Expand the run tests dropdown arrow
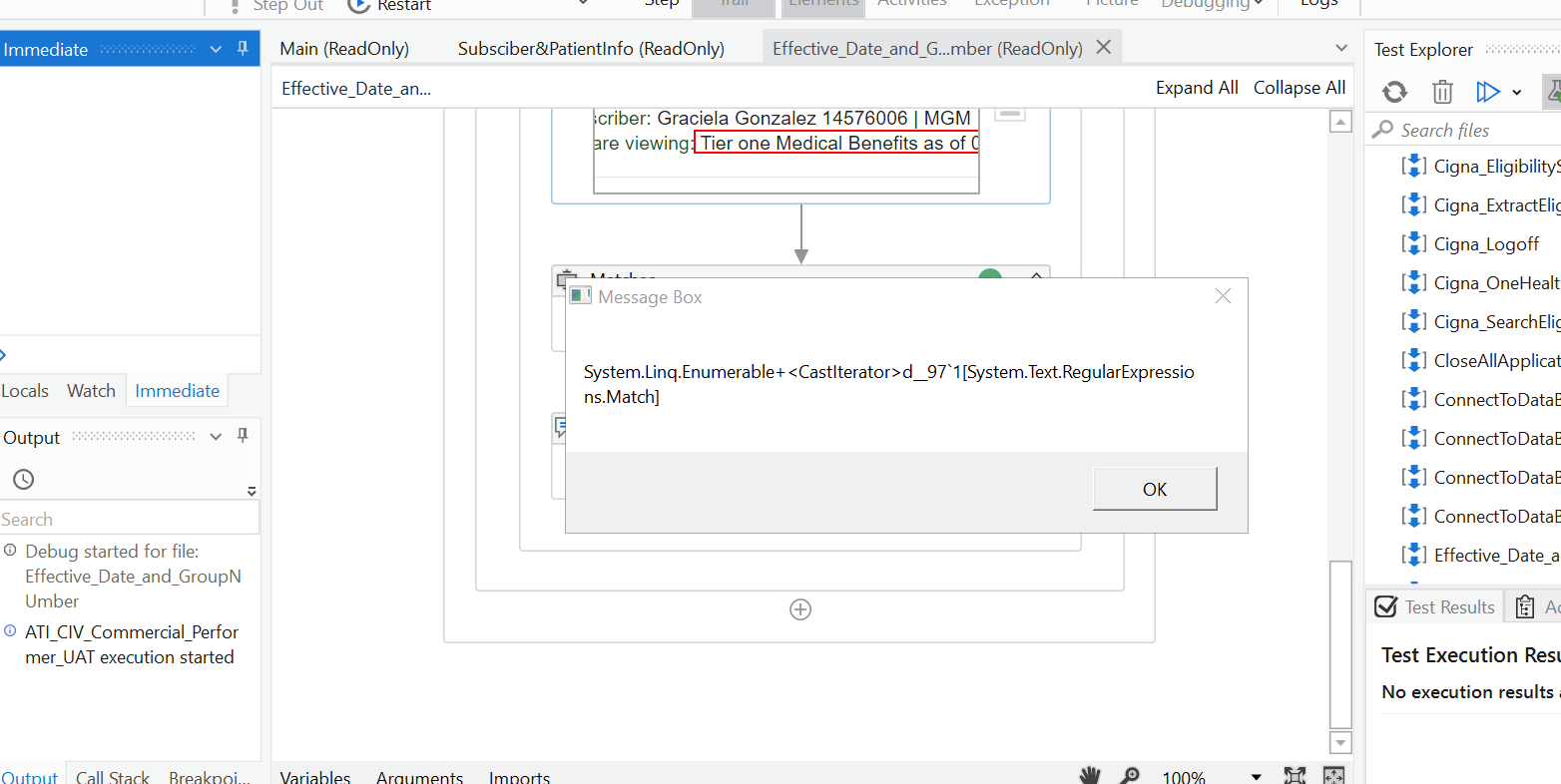 coord(1517,93)
